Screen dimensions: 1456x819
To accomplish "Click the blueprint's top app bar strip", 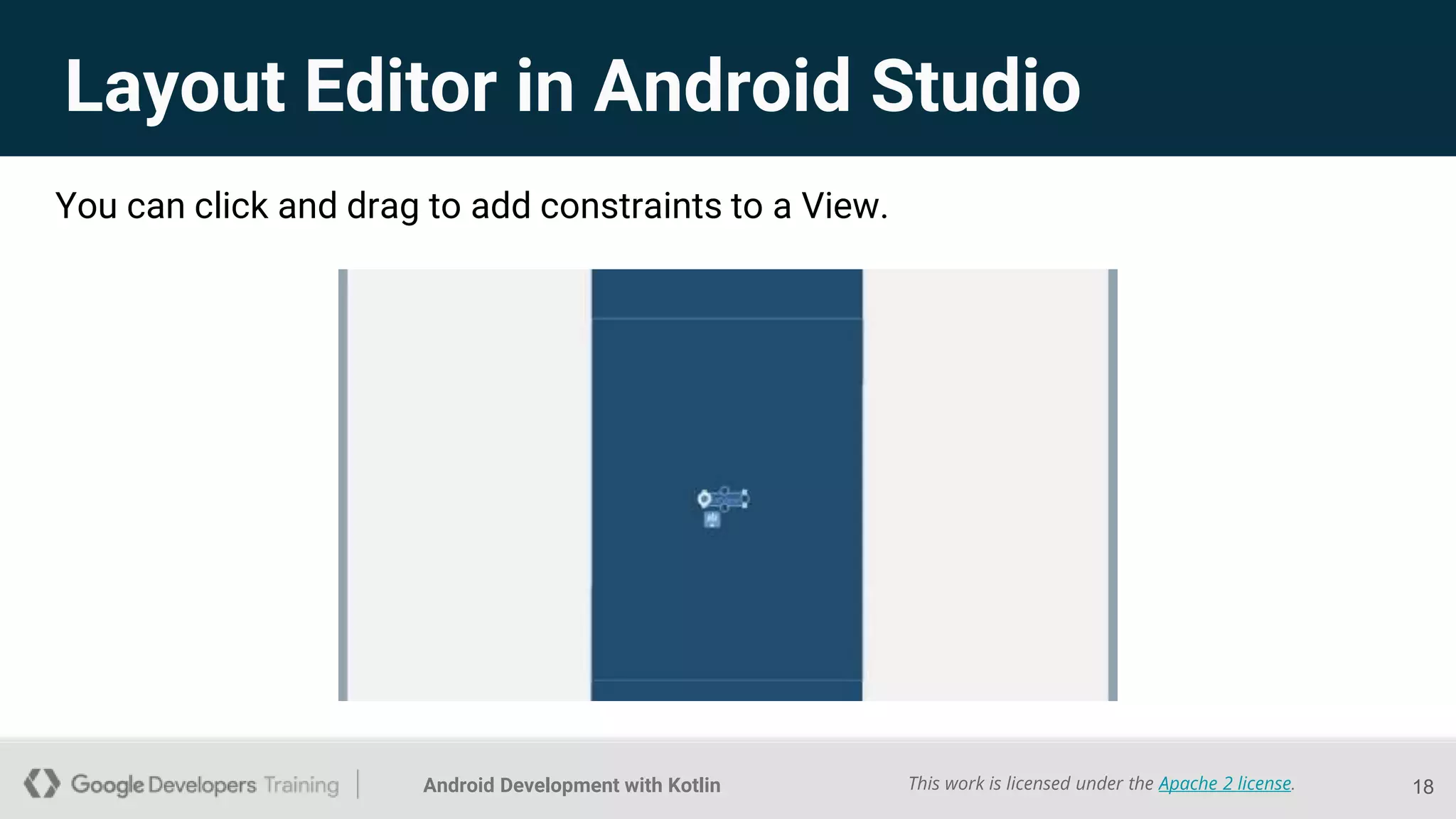I will pyautogui.click(x=727, y=293).
